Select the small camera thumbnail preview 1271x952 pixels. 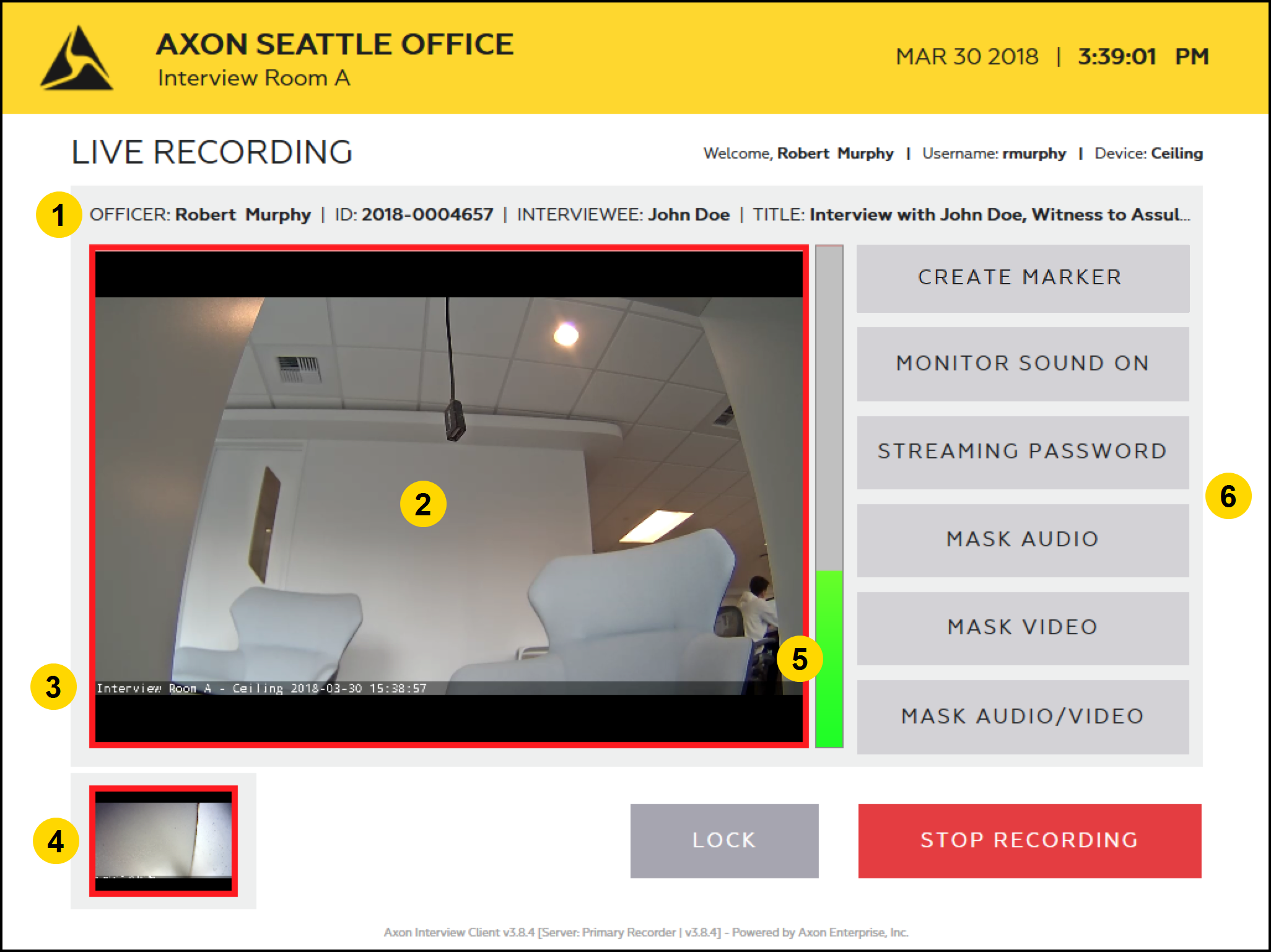(x=164, y=841)
